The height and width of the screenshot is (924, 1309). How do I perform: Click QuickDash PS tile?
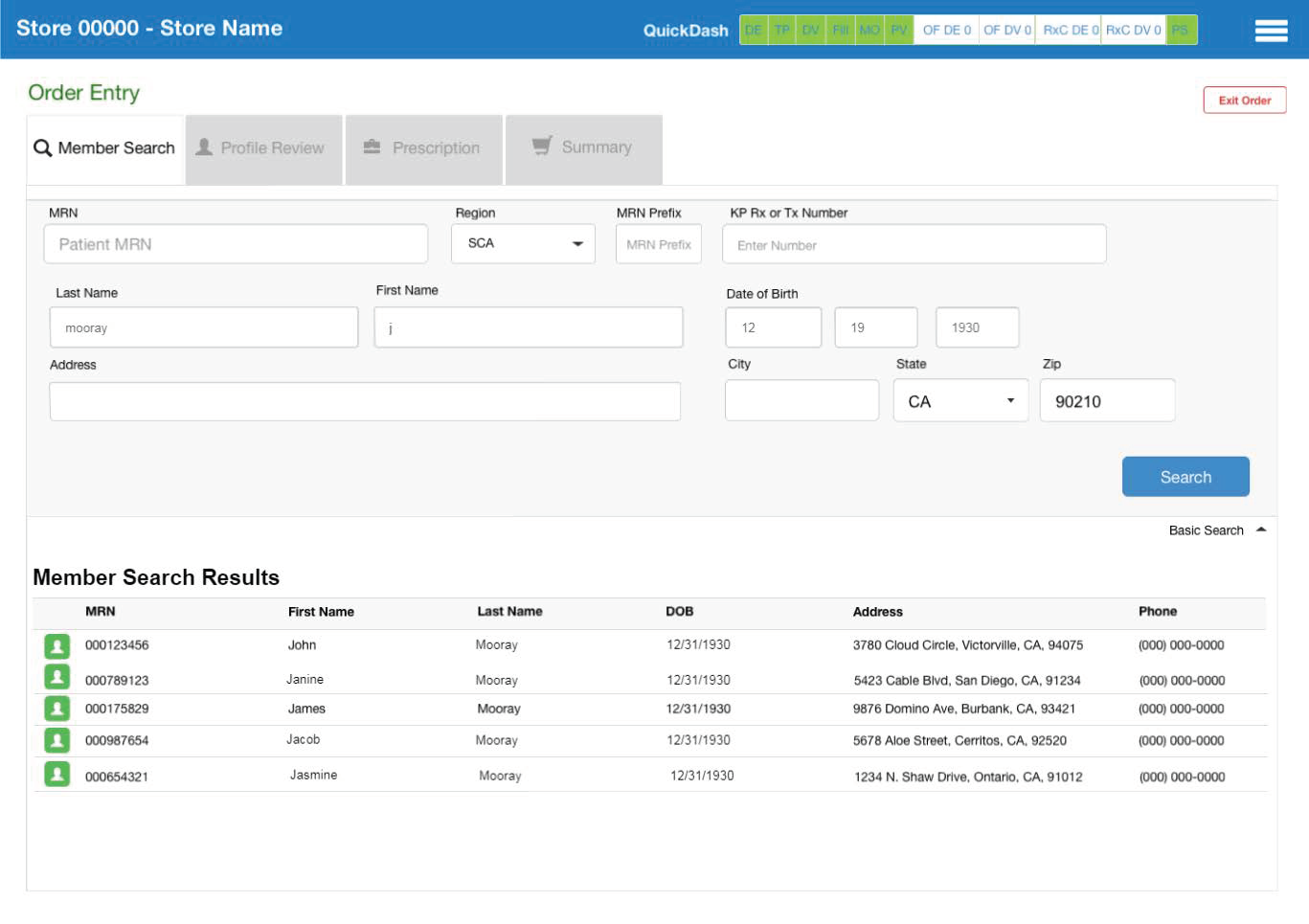(1181, 30)
